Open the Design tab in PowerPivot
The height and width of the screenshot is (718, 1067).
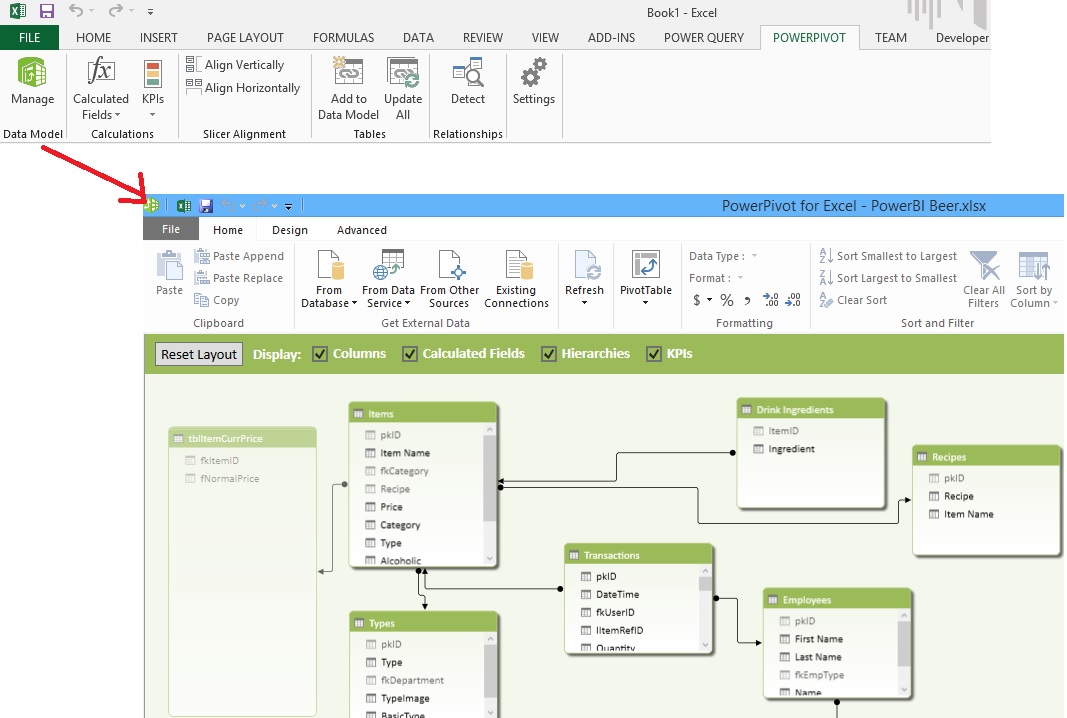(290, 230)
